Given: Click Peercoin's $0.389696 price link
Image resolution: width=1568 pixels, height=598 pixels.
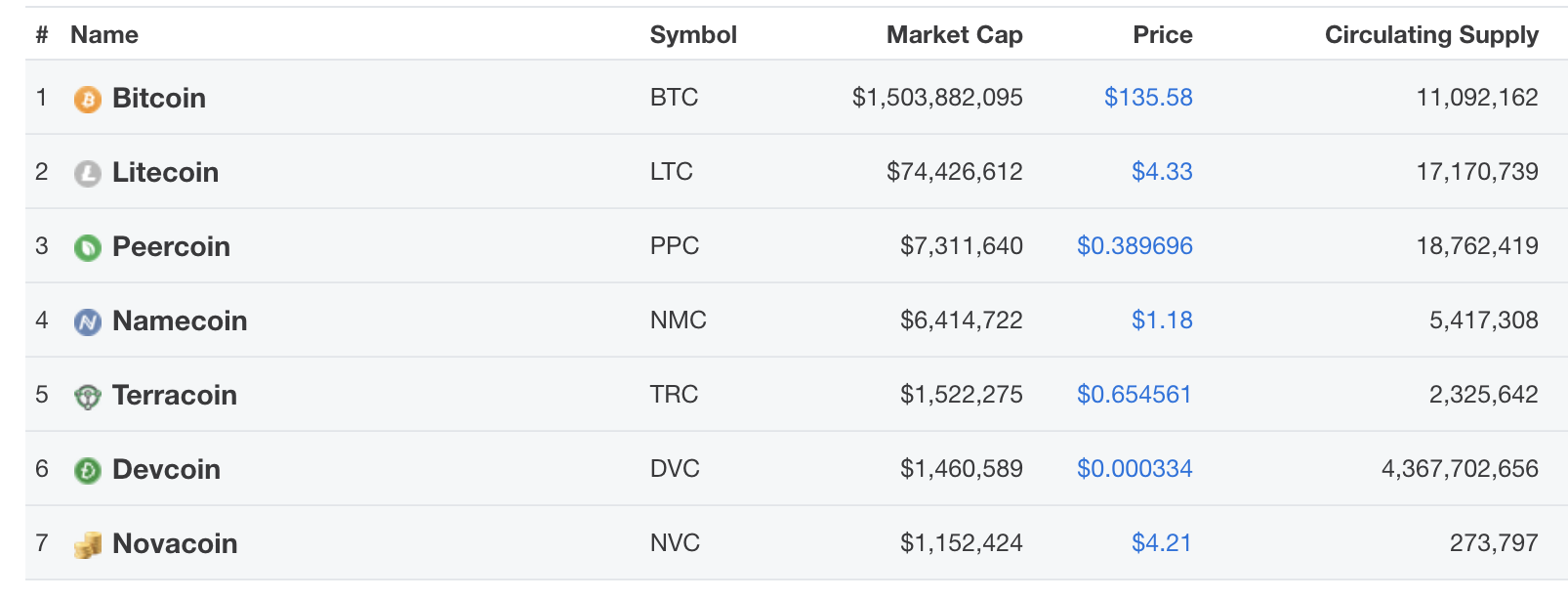Looking at the screenshot, I should pos(1135,246).
